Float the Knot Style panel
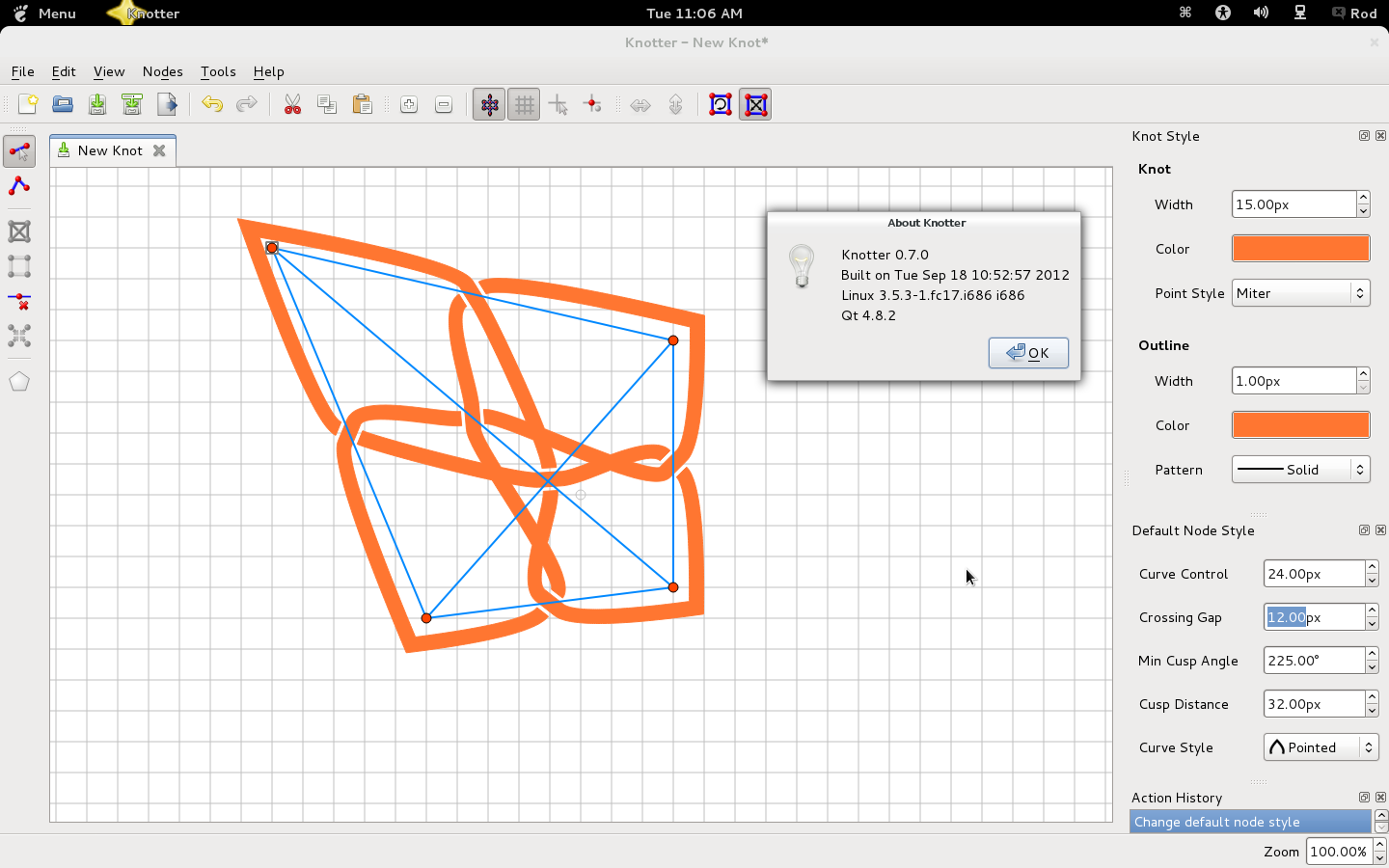The height and width of the screenshot is (868, 1389). click(x=1364, y=136)
